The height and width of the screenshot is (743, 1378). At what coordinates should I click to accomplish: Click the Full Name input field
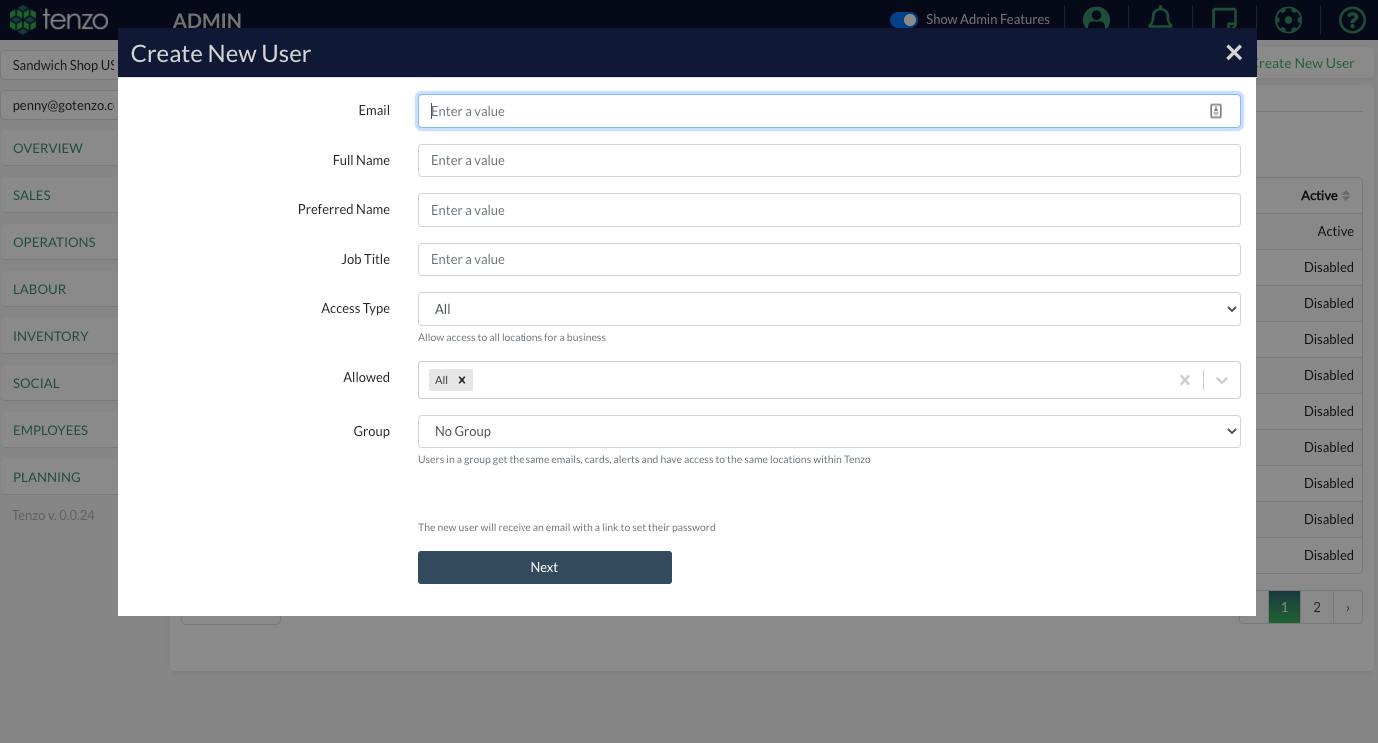829,160
